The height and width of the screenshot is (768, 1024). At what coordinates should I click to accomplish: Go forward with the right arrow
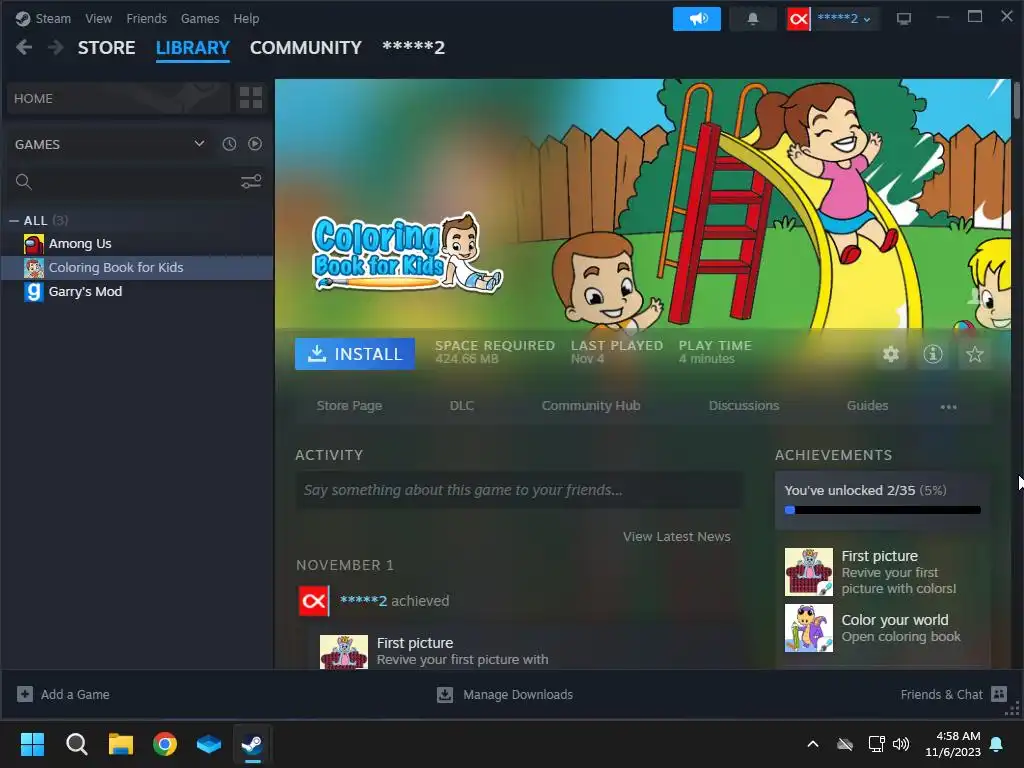pos(56,47)
